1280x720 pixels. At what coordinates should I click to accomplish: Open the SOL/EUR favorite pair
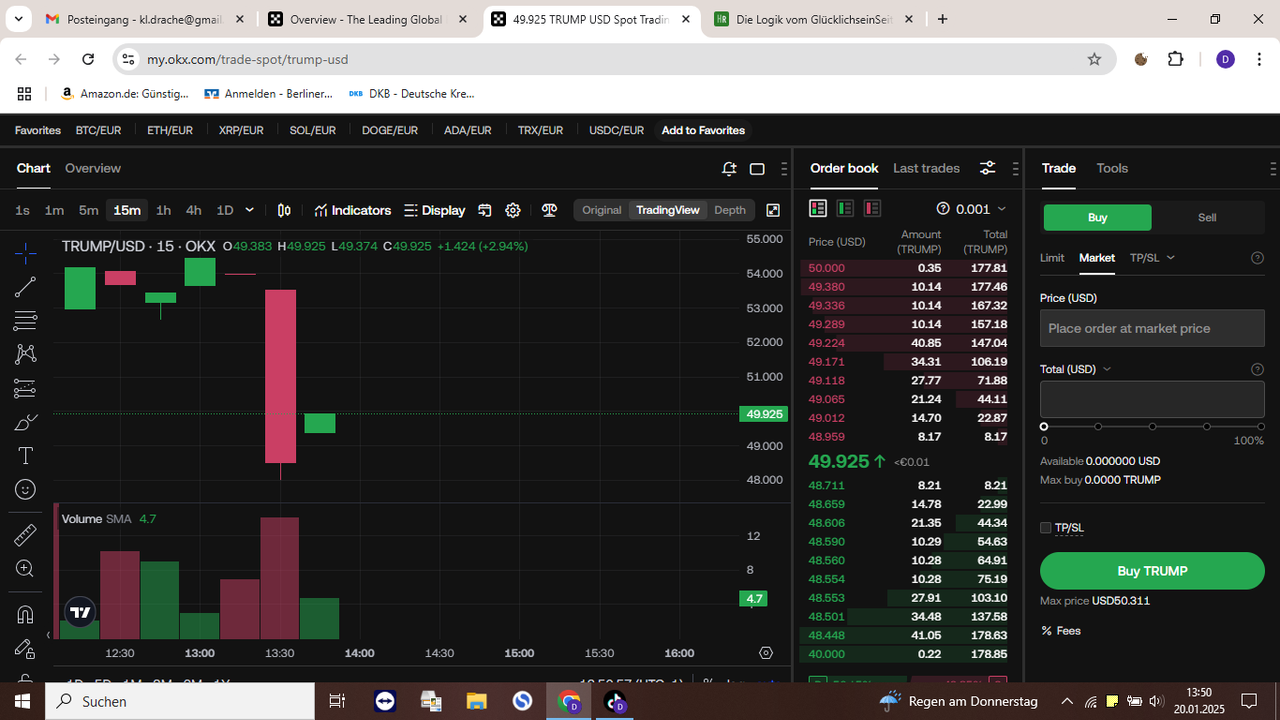pyautogui.click(x=313, y=130)
